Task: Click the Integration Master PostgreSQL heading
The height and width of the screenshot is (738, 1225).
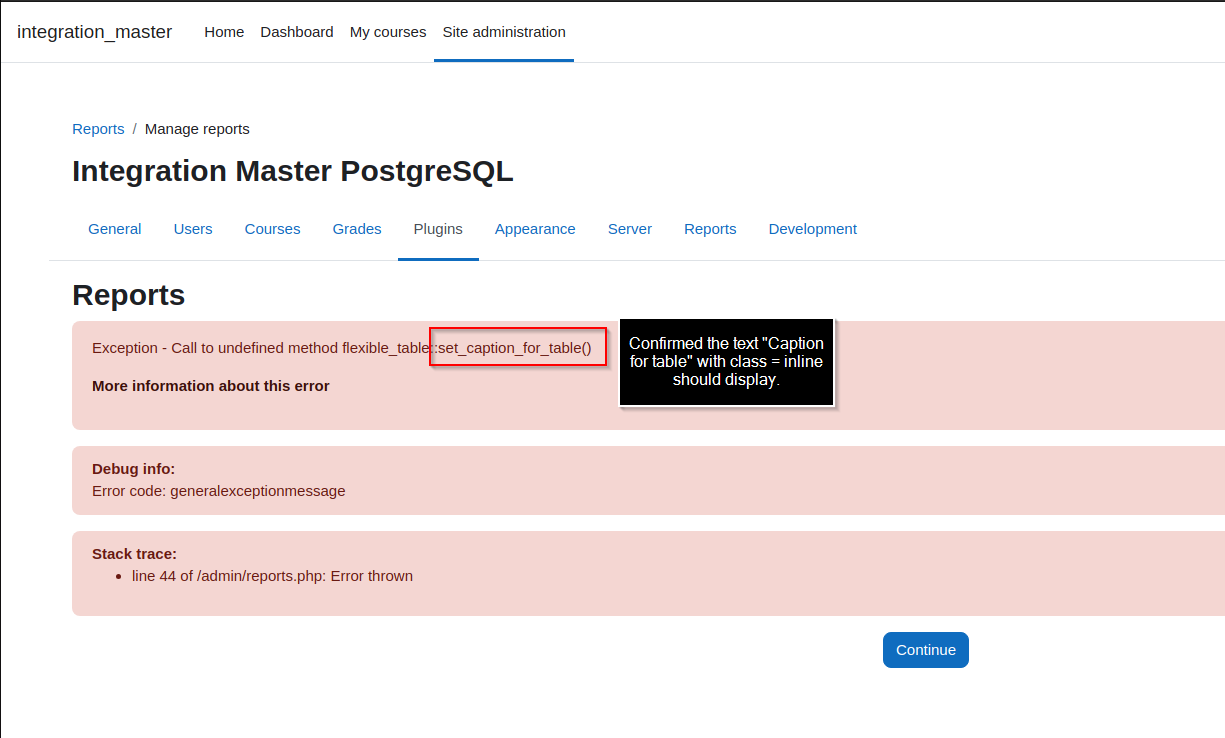Action: (x=293, y=171)
